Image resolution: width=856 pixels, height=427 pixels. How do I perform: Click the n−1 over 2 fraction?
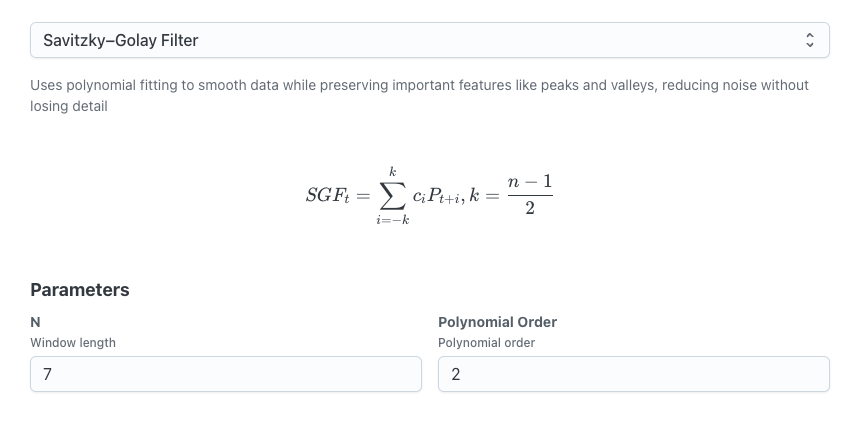[530, 194]
